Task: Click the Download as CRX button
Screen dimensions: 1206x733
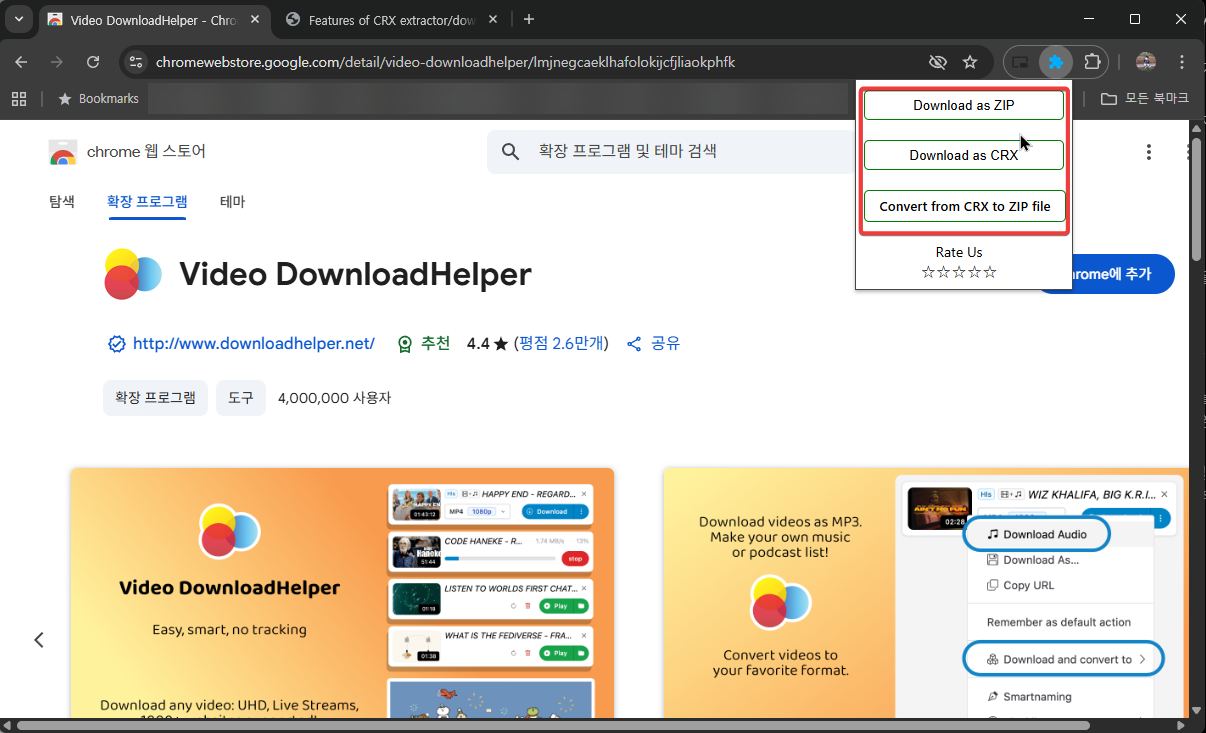Action: coord(964,155)
